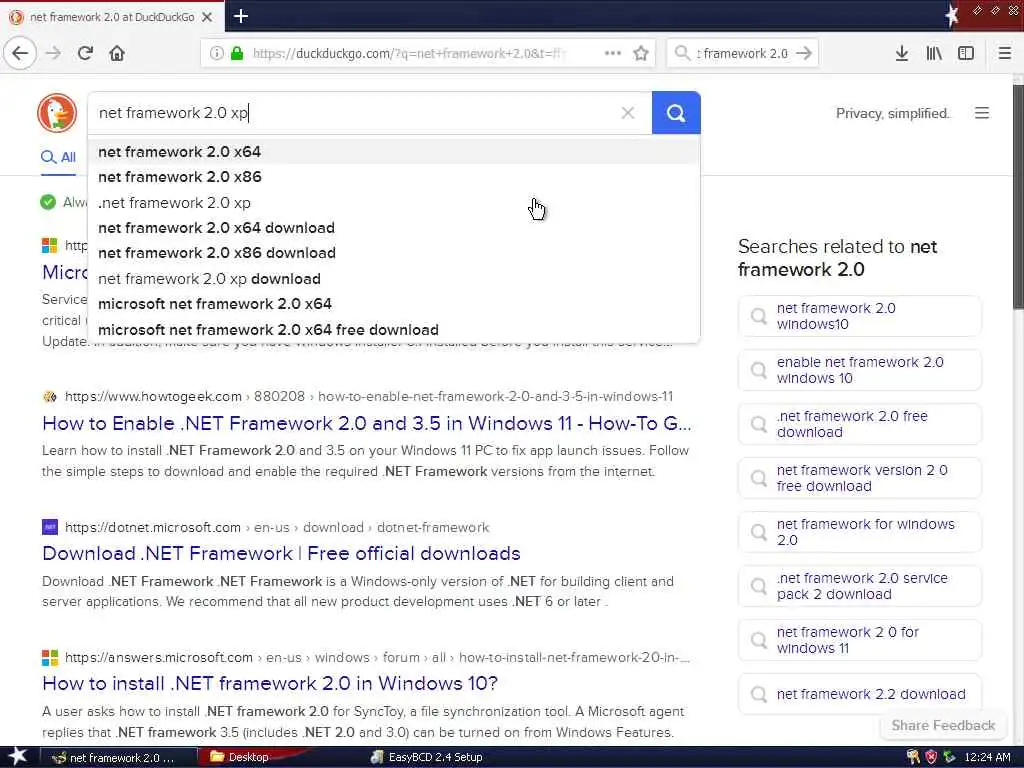
Task: Run the search with blue magnifier button
Action: [676, 113]
